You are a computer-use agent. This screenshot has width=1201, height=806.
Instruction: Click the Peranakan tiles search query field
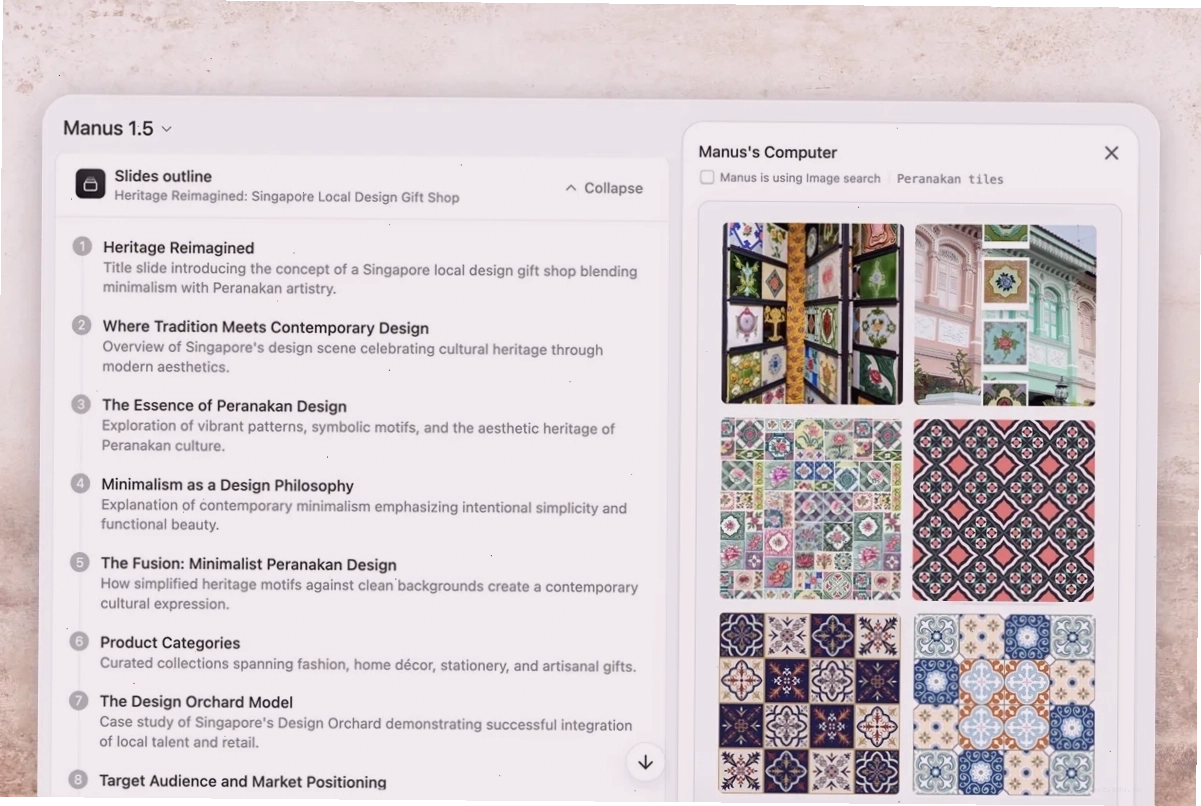[x=950, y=179]
